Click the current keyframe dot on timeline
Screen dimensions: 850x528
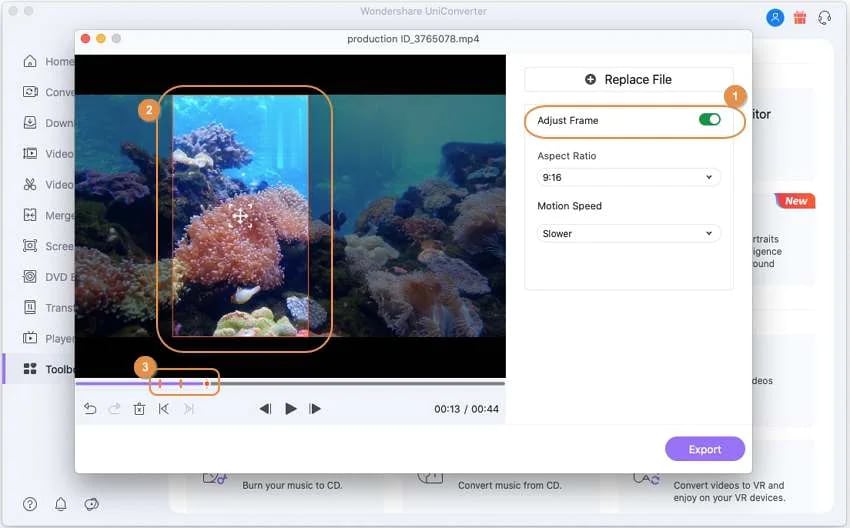point(207,384)
